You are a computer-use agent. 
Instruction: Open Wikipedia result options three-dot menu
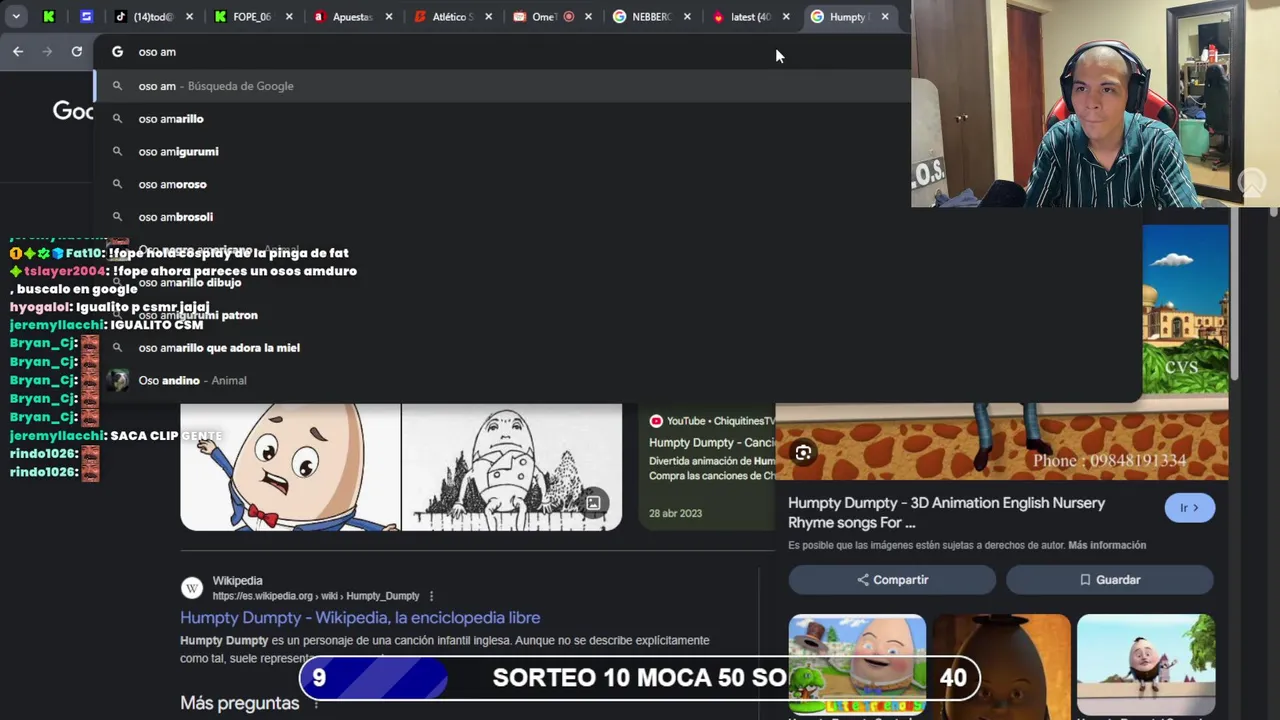(431, 596)
